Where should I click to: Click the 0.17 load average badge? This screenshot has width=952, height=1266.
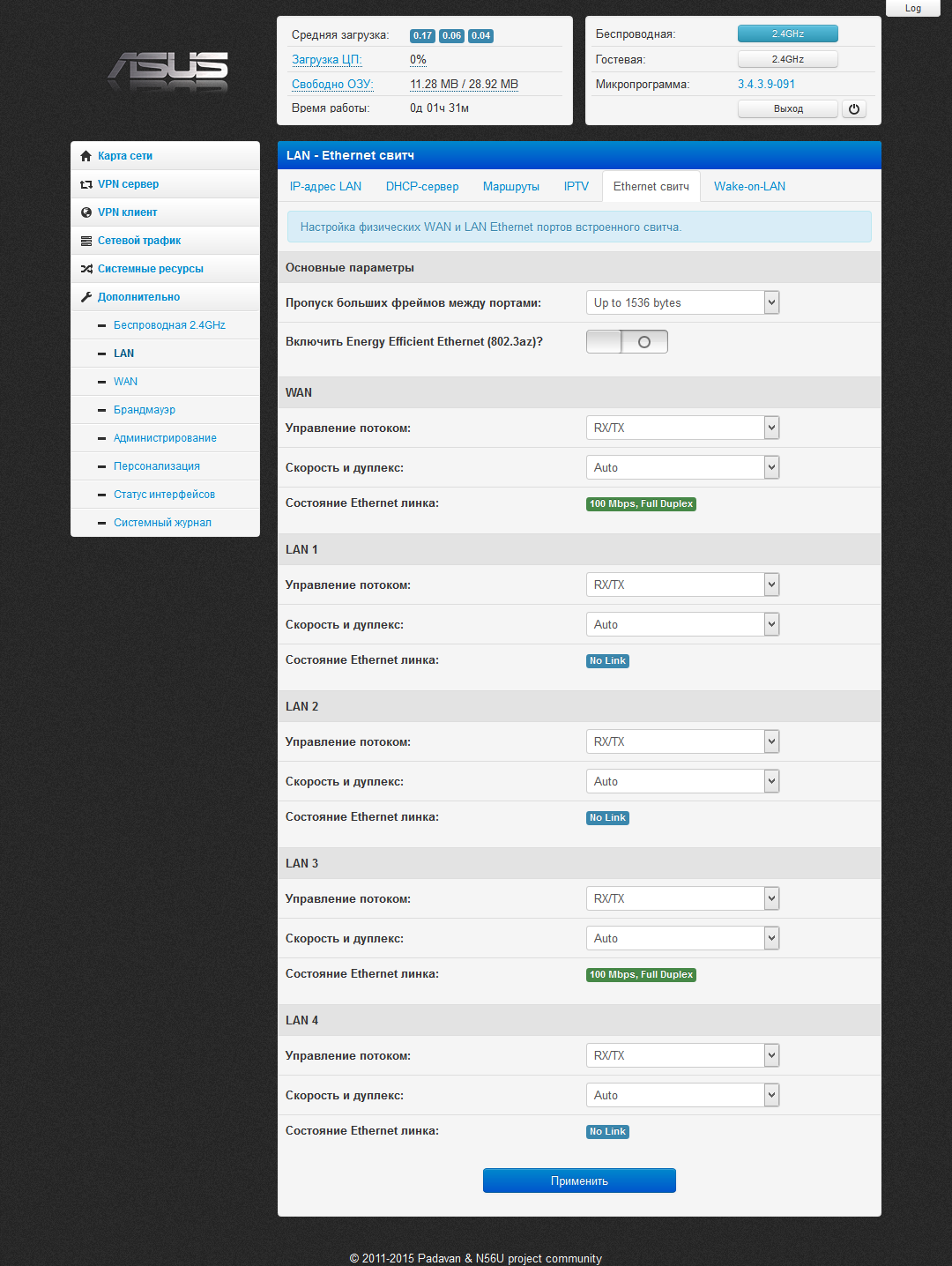[422, 36]
